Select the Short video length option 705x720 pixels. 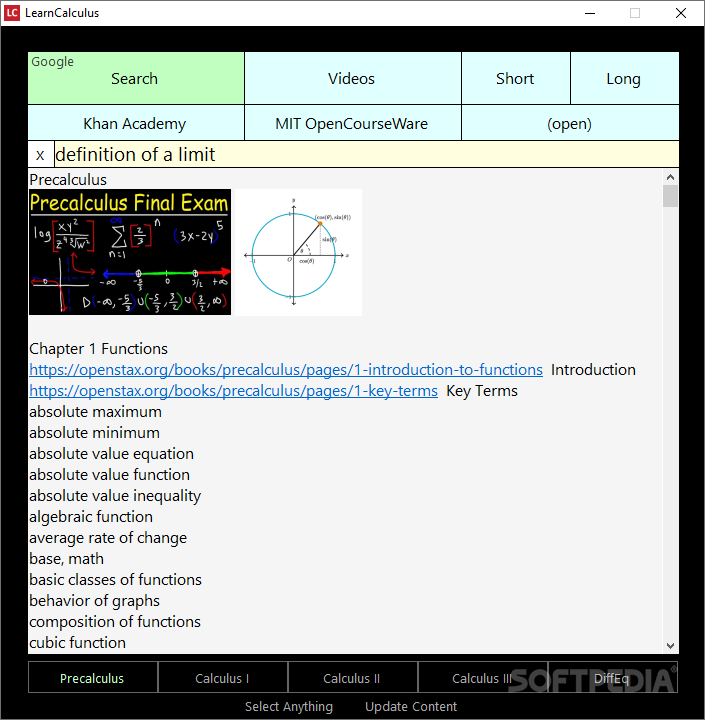tap(515, 78)
